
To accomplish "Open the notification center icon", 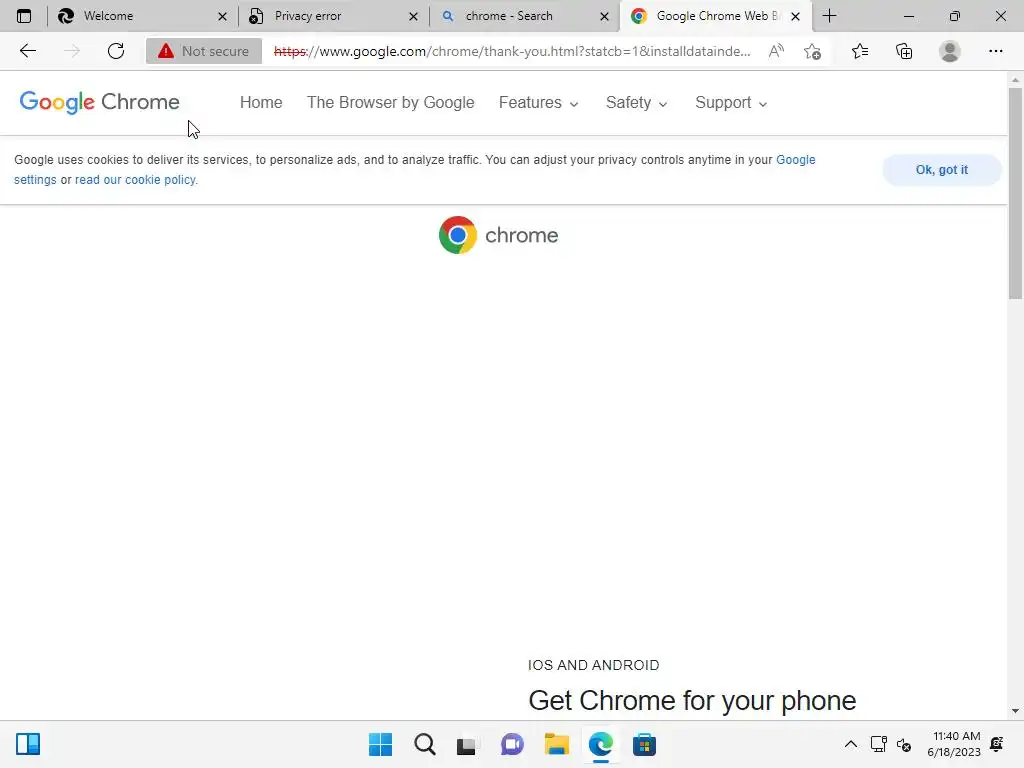I will 997,744.
